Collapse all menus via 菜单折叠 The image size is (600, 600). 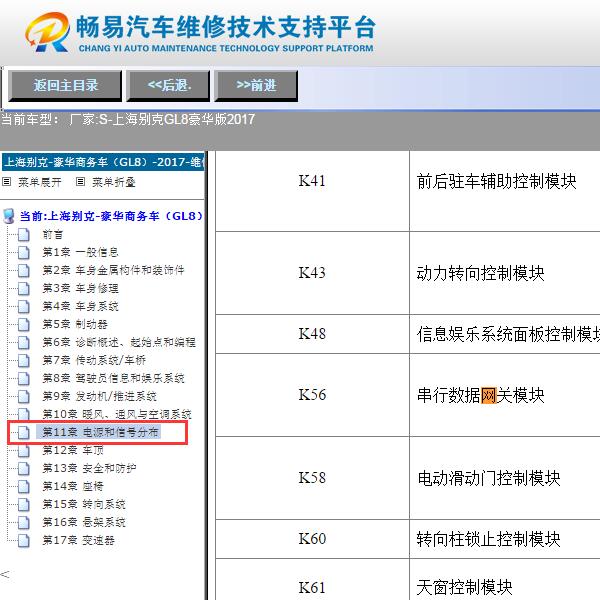pyautogui.click(x=114, y=182)
